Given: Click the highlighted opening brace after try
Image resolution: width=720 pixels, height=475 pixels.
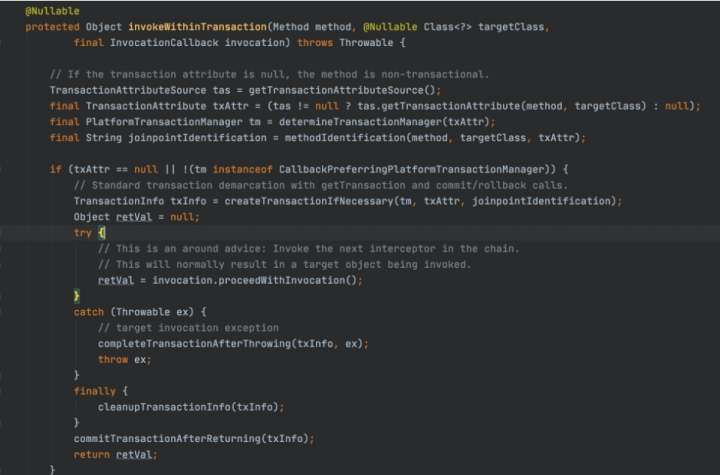Looking at the screenshot, I should (101, 233).
